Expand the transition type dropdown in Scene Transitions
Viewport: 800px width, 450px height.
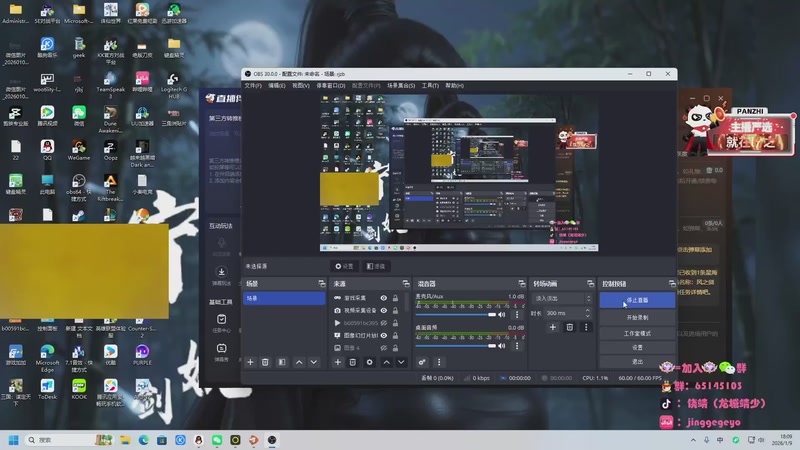[x=562, y=298]
